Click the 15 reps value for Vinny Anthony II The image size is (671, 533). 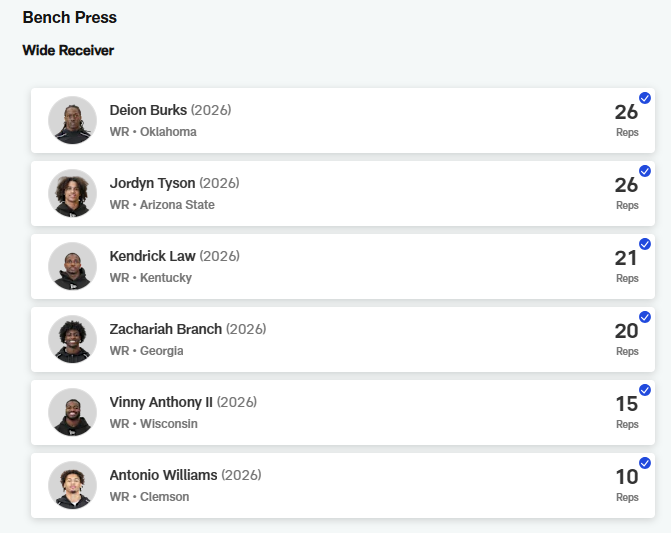tap(626, 404)
